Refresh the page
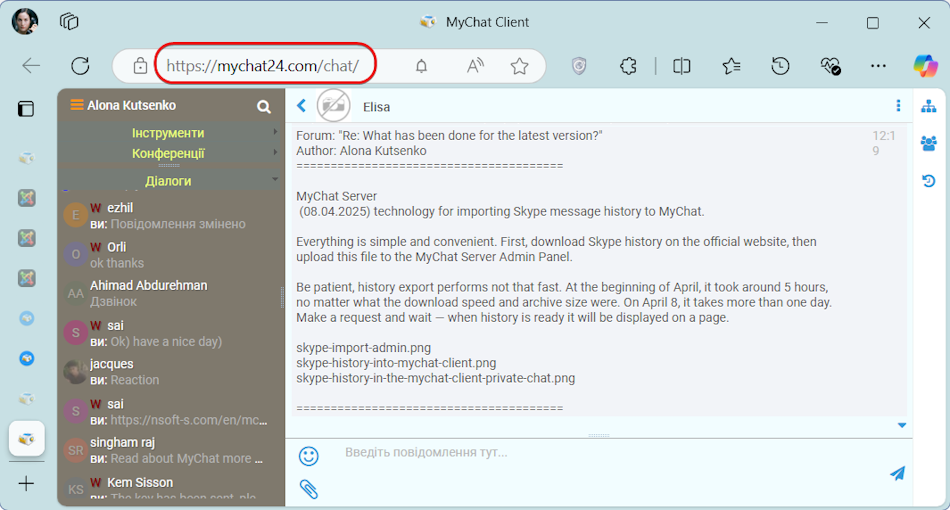This screenshot has height=510, width=950. click(x=80, y=65)
